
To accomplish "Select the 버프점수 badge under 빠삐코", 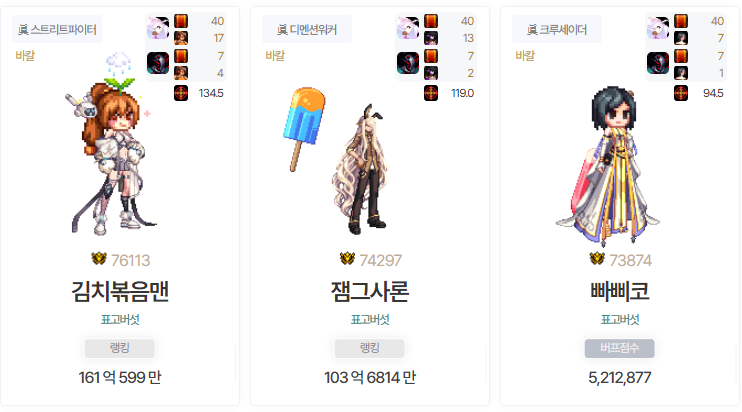I will 619,348.
